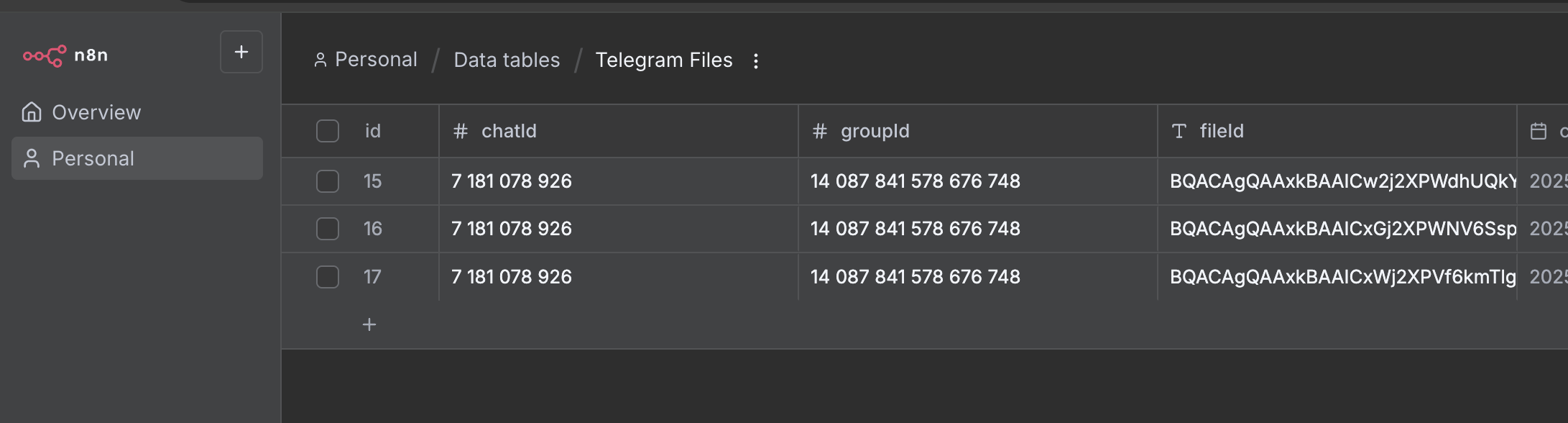Add a new row with plus icon
The height and width of the screenshot is (423, 1568).
click(369, 325)
